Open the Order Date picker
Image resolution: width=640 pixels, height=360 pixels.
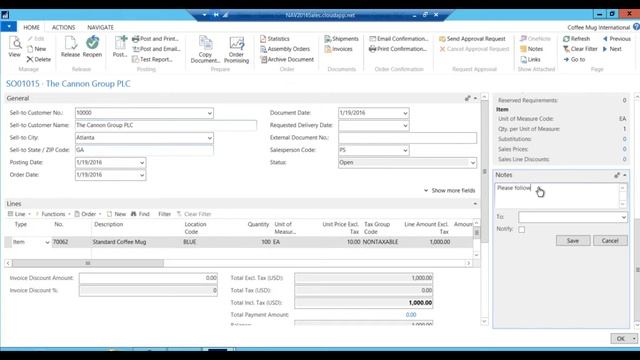point(142,175)
